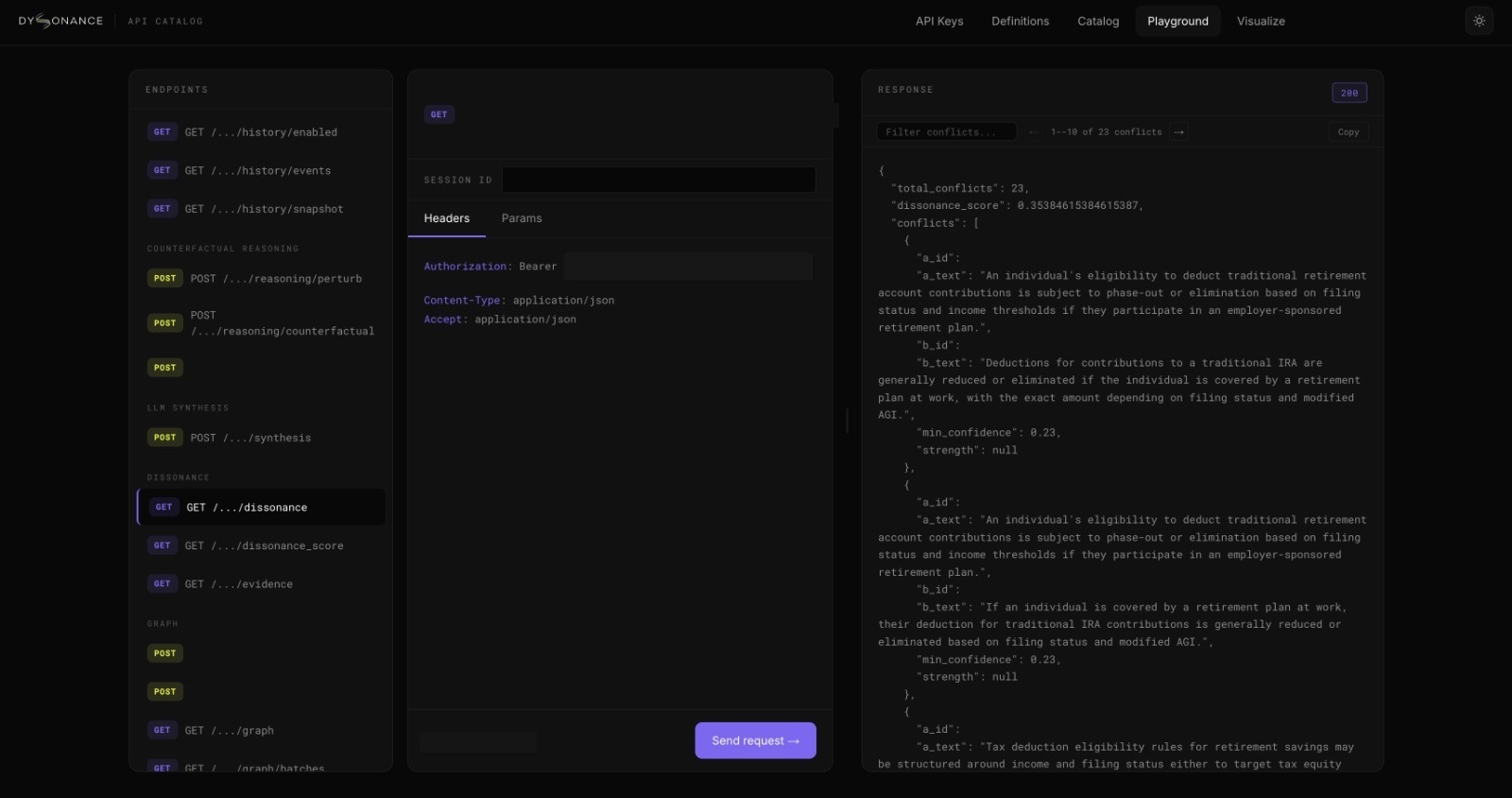Go to next page of conflicts arrow
Image resolution: width=1512 pixels, height=798 pixels.
1178,132
